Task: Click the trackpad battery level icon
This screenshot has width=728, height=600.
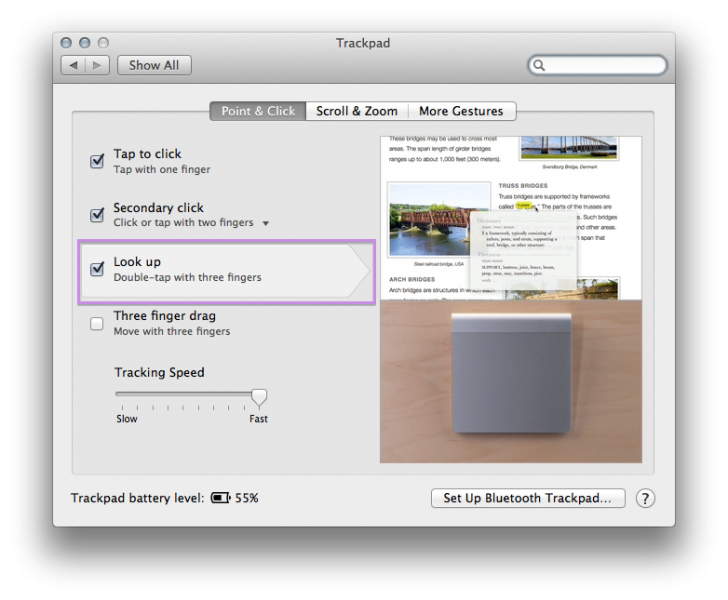Action: coord(221,498)
